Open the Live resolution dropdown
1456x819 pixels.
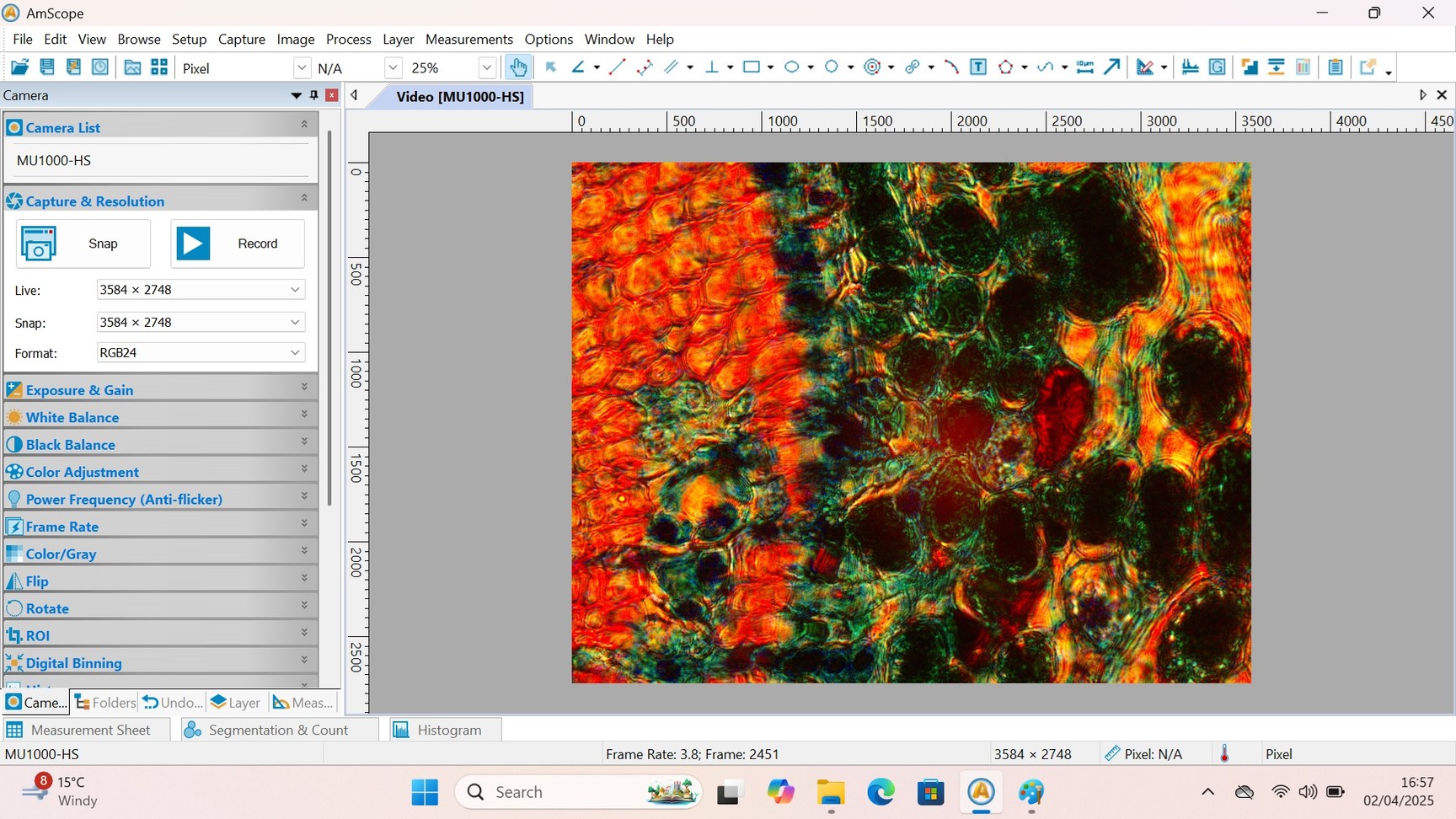pos(295,290)
